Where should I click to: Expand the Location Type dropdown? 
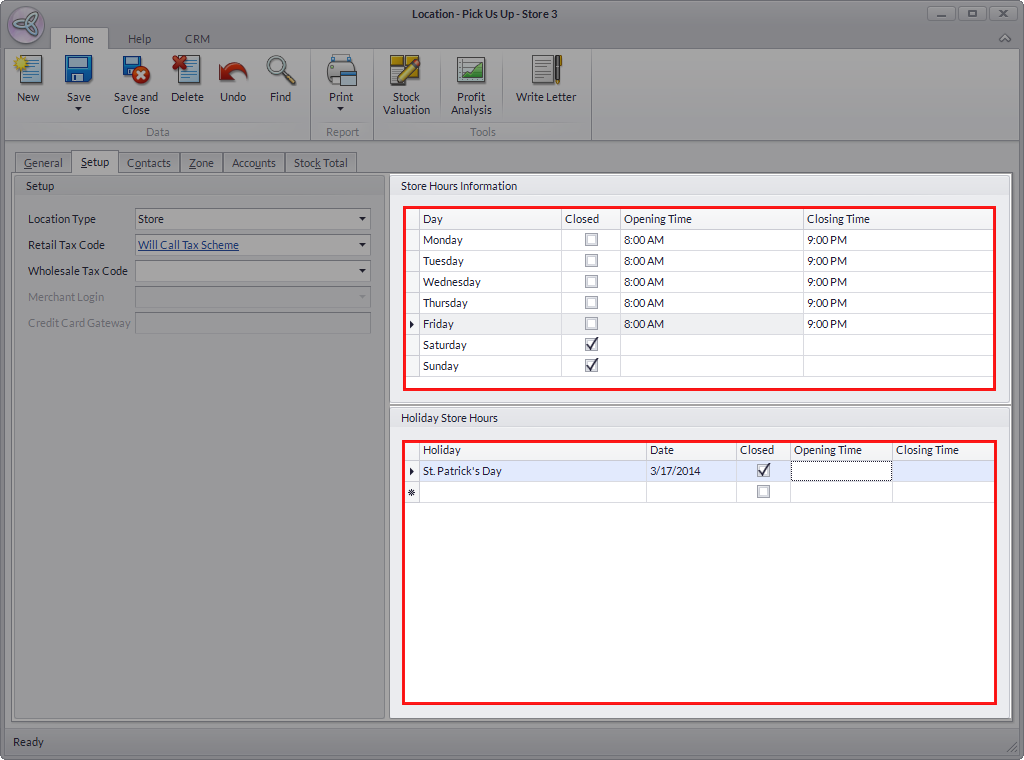click(x=362, y=219)
